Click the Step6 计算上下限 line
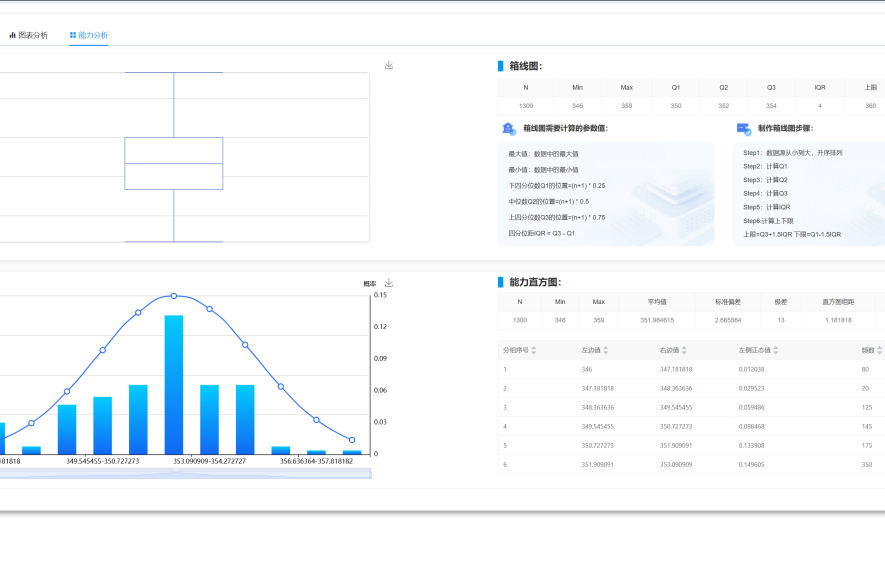Image resolution: width=885 pixels, height=588 pixels. coord(768,221)
